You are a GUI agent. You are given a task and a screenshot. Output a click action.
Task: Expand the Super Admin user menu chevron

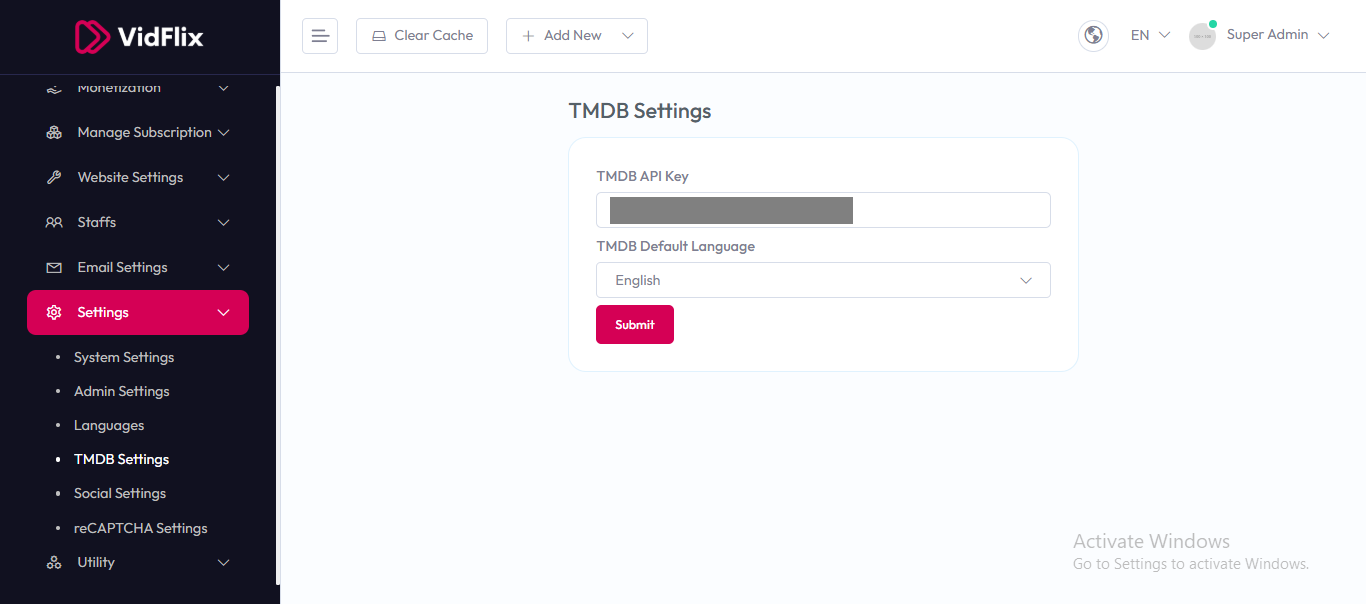1324,36
